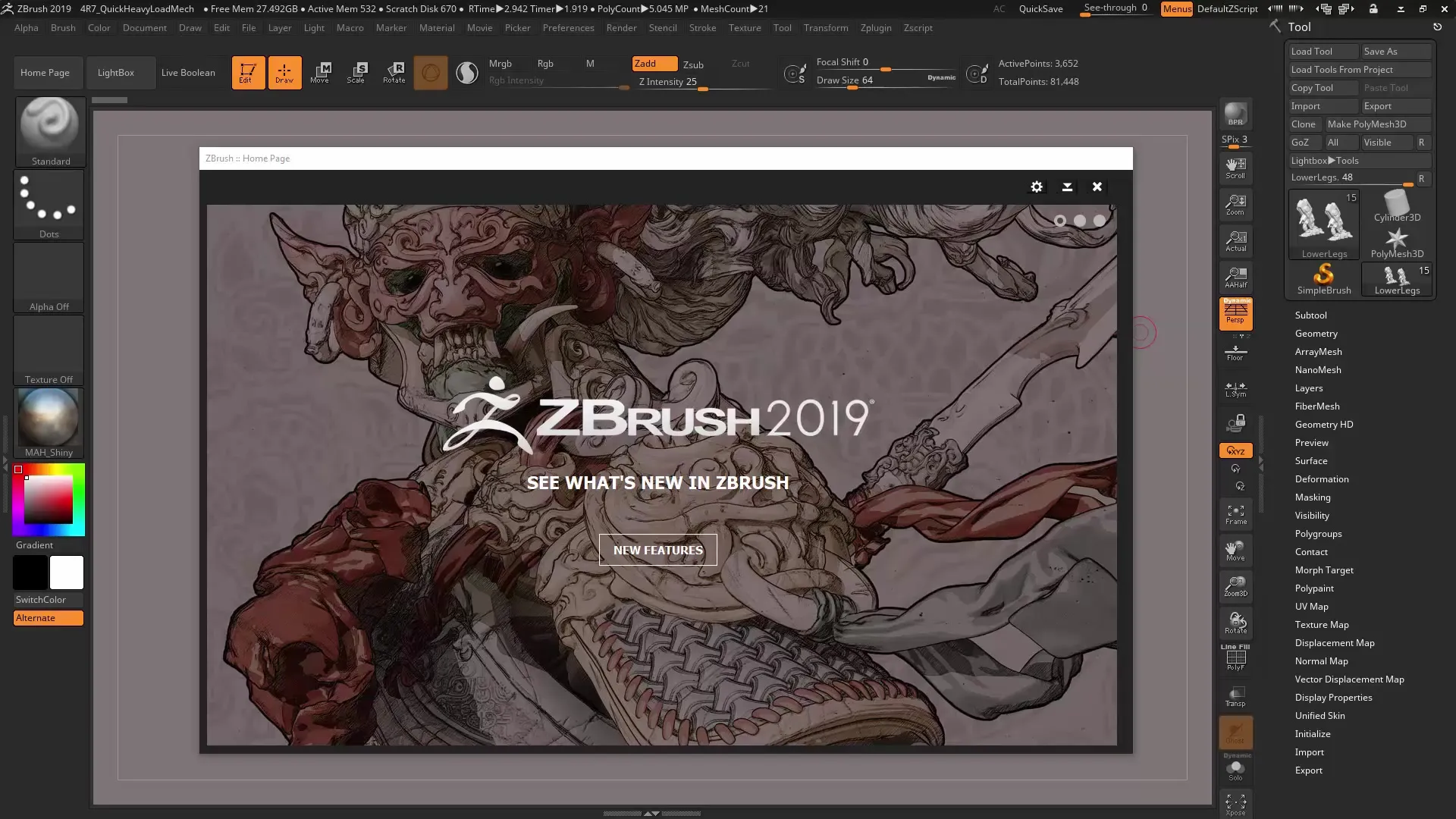1456x819 pixels.
Task: Toggle Solo mode
Action: [x=1235, y=769]
